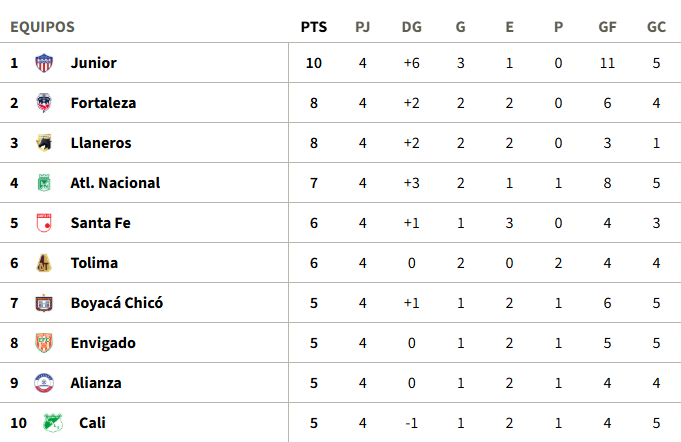Screen dimensions: 681x442
Task: Select the GC column header
Action: pyautogui.click(x=656, y=27)
